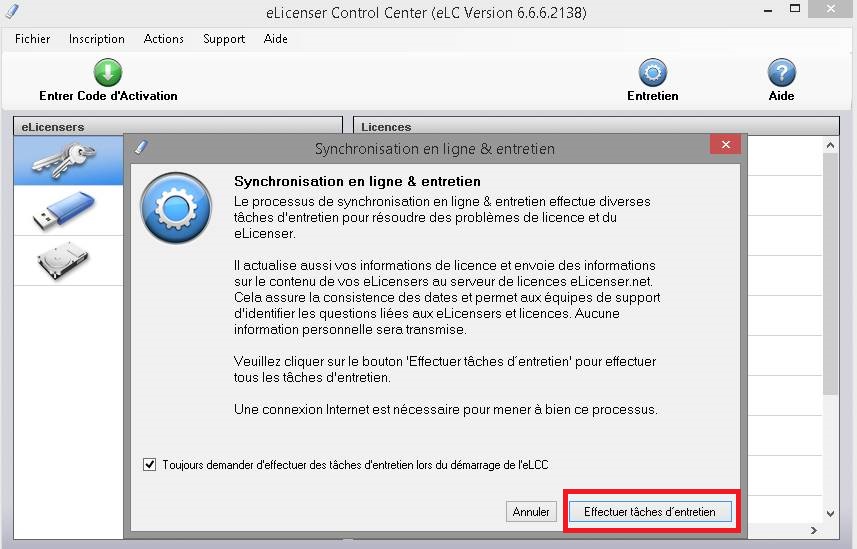Screen dimensions: 857x549
Task: Click the Aide question mark icon
Action: coord(782,72)
